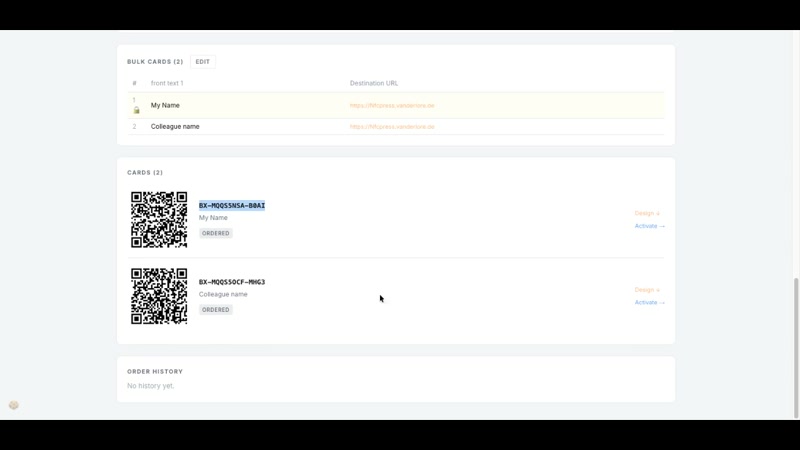800x450 pixels.
Task: Click the ORDER HISTORY heading
Action: (x=155, y=371)
